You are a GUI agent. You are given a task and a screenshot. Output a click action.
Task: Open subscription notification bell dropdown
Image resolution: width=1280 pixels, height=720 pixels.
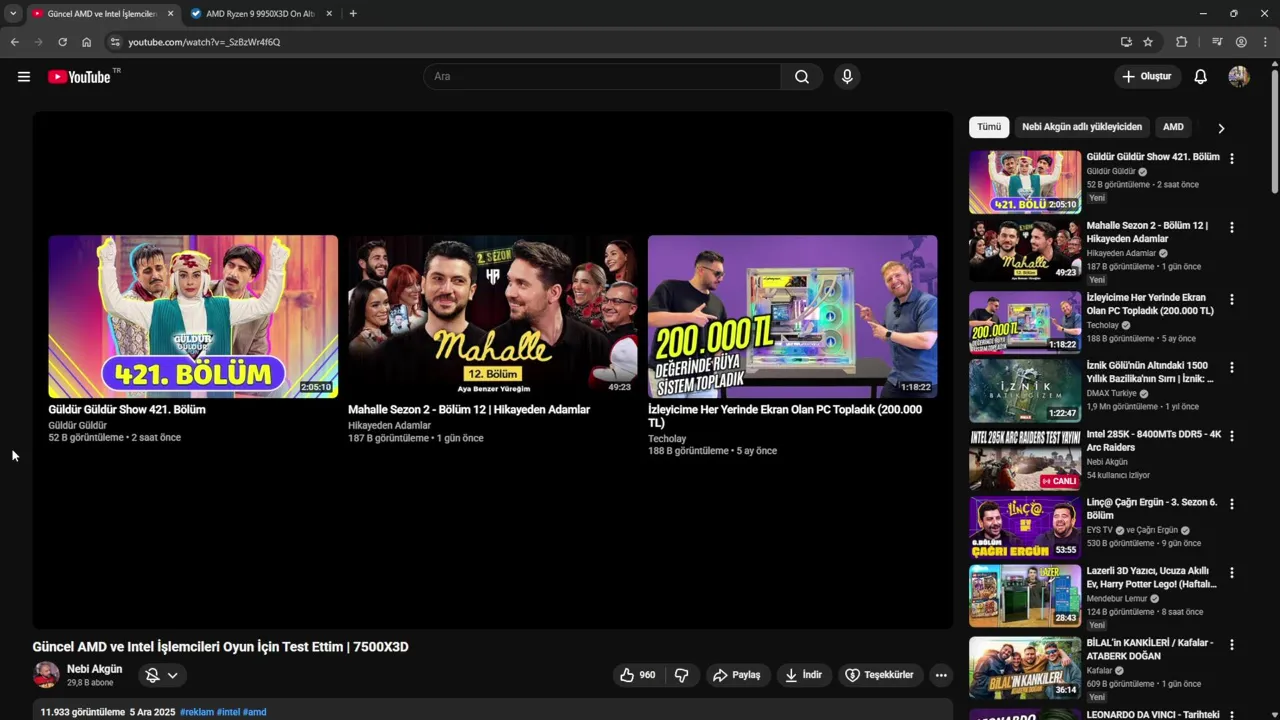(x=162, y=675)
